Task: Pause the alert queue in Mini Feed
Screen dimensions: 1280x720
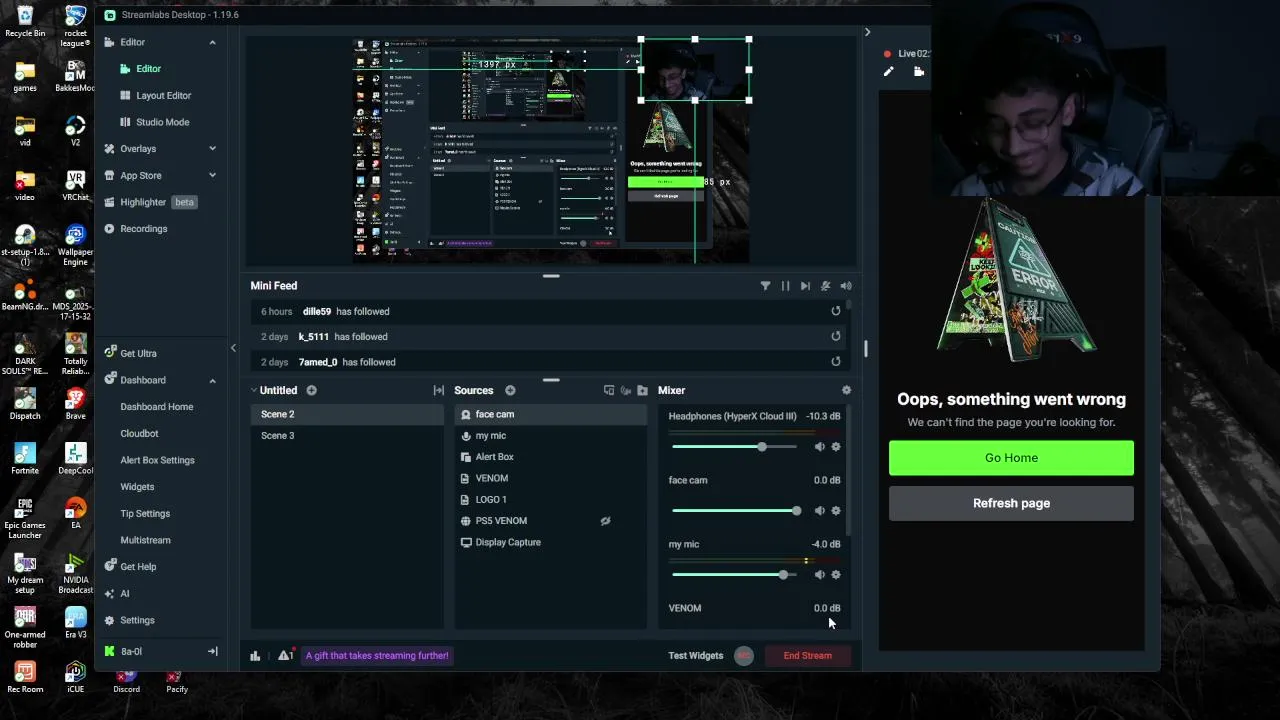Action: click(x=785, y=286)
